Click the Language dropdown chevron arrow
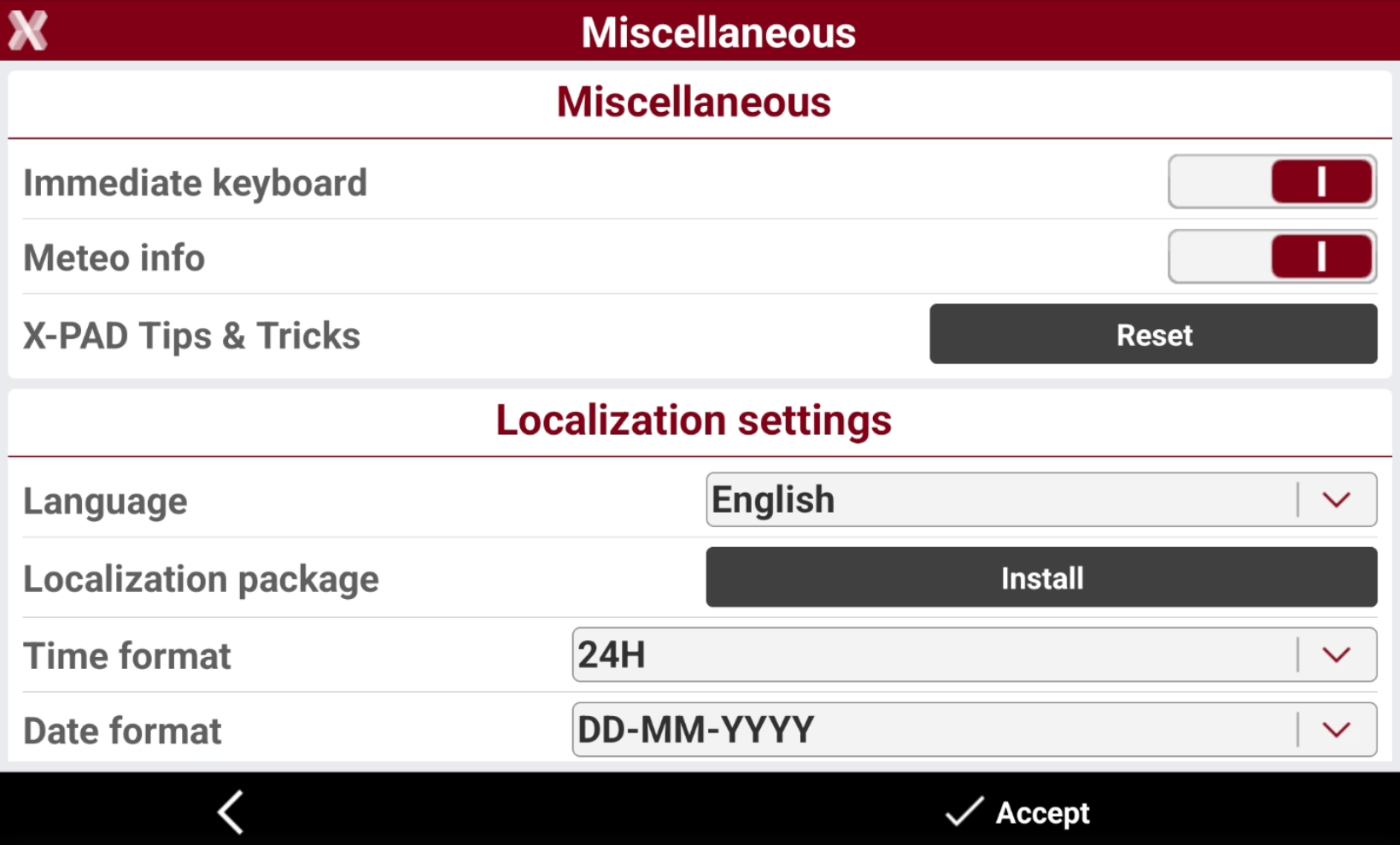 point(1337,500)
